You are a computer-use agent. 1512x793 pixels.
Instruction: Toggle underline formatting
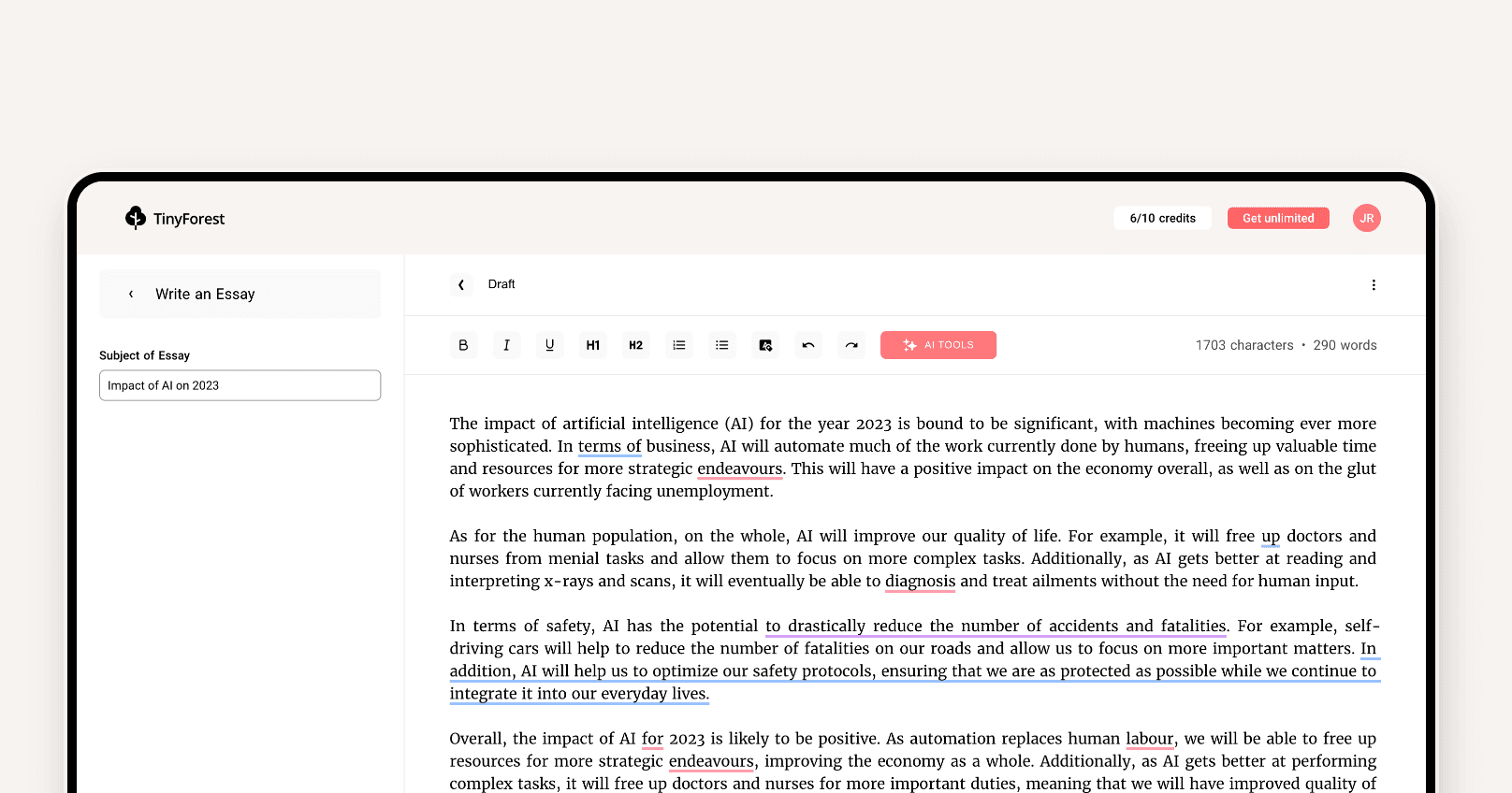[549, 345]
